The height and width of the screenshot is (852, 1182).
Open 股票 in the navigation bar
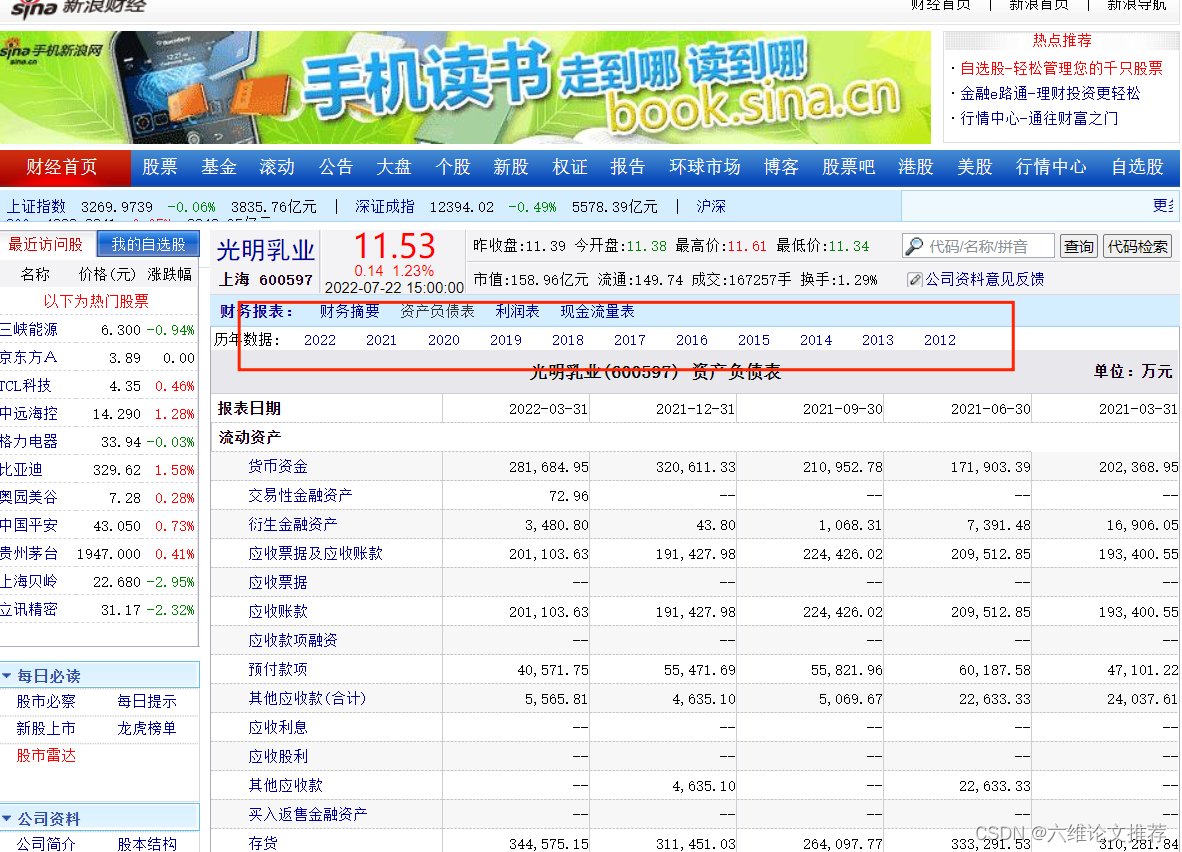(x=160, y=167)
